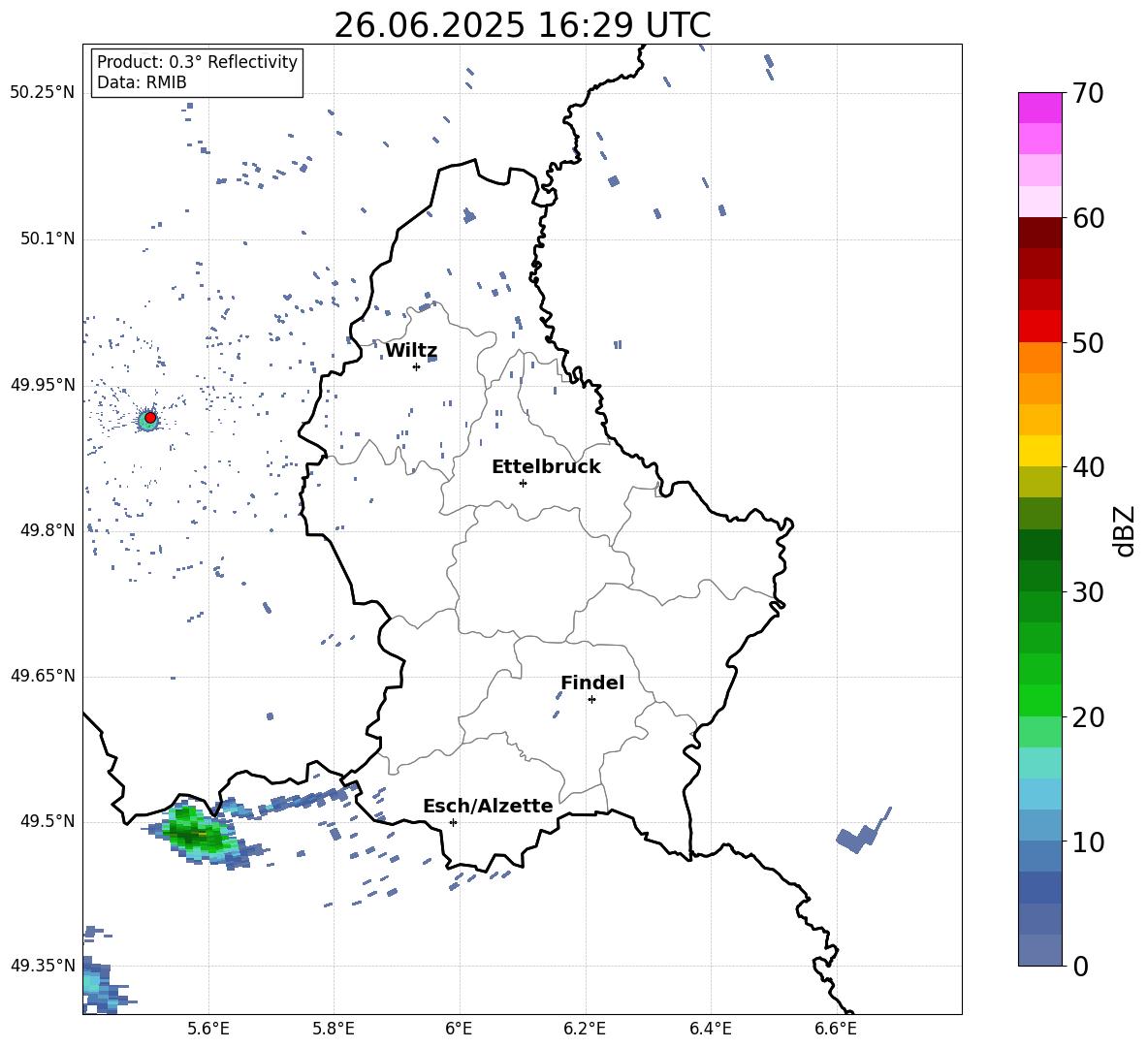The height and width of the screenshot is (1048, 1148).
Task: Click the title 26.06.2025 16:29 UTC
Action: tap(523, 25)
